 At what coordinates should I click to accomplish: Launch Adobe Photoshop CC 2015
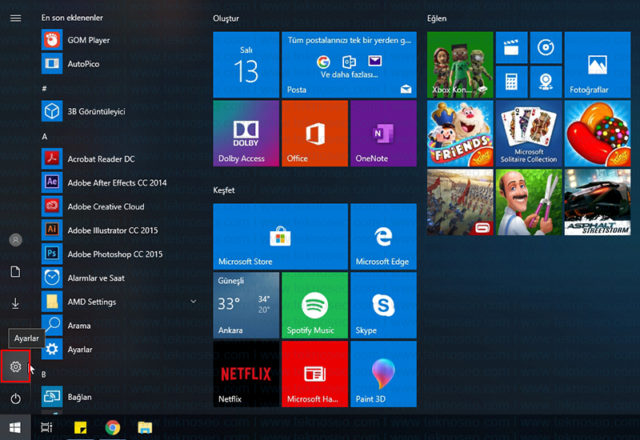118,254
